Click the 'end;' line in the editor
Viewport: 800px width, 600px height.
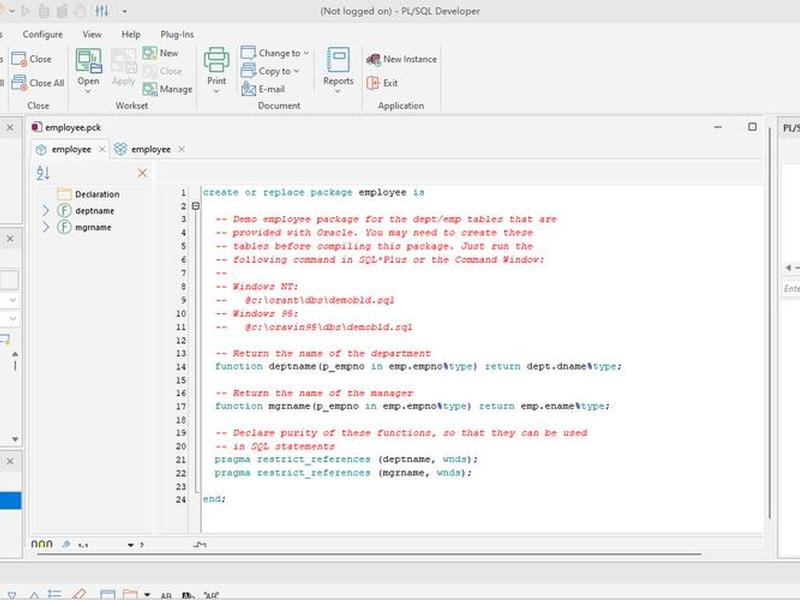pos(214,499)
